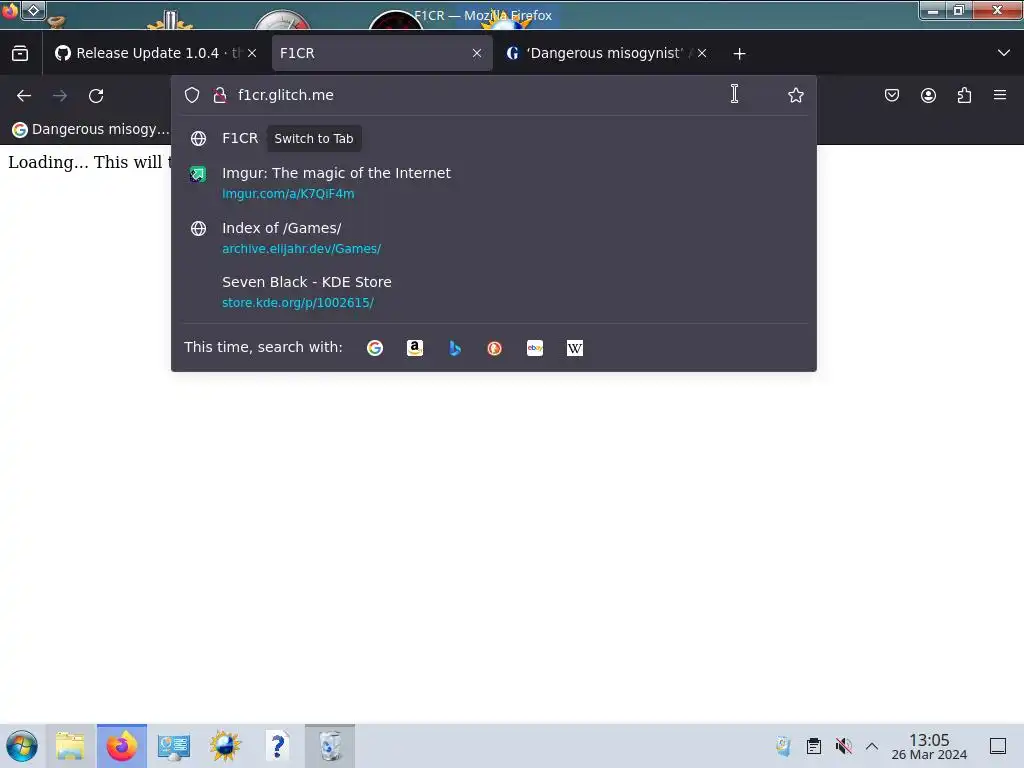Search this time with Google
The image size is (1024, 768).
tap(375, 348)
